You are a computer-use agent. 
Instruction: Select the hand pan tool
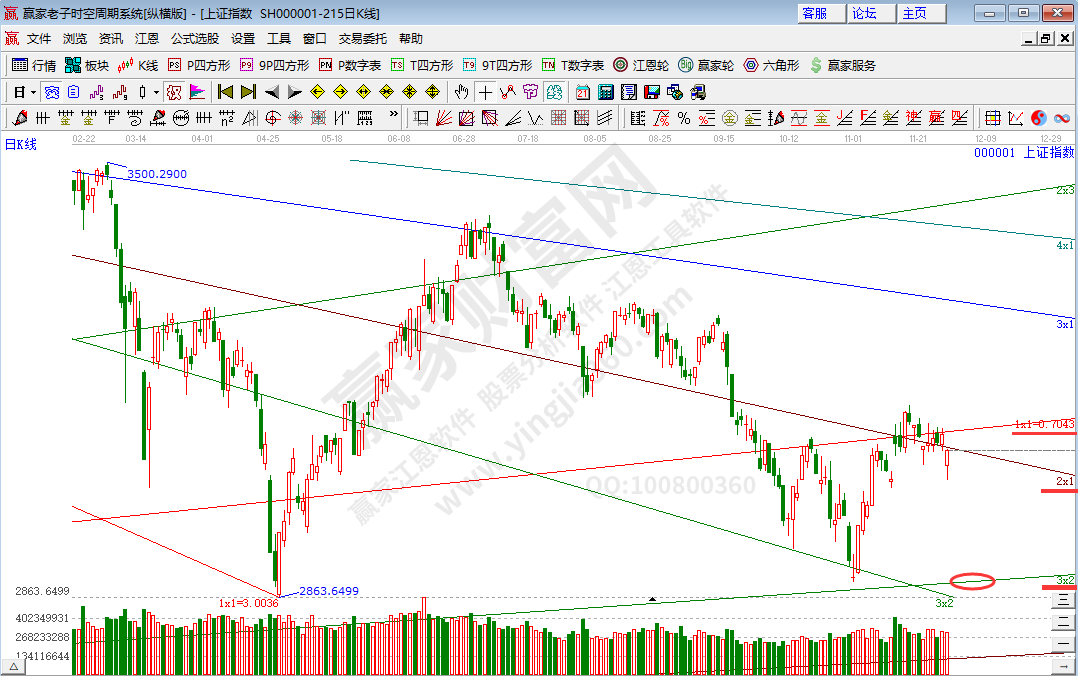click(461, 92)
